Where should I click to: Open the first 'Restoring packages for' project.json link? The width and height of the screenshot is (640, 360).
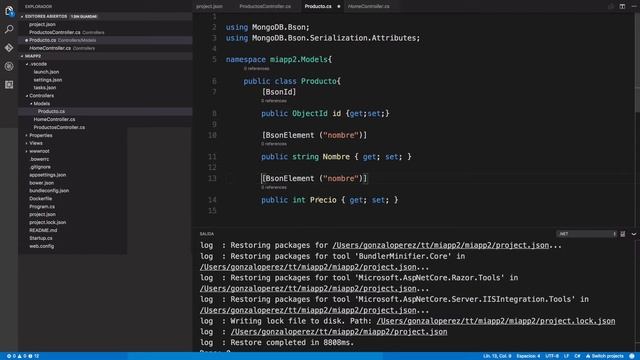pyautogui.click(x=440, y=245)
